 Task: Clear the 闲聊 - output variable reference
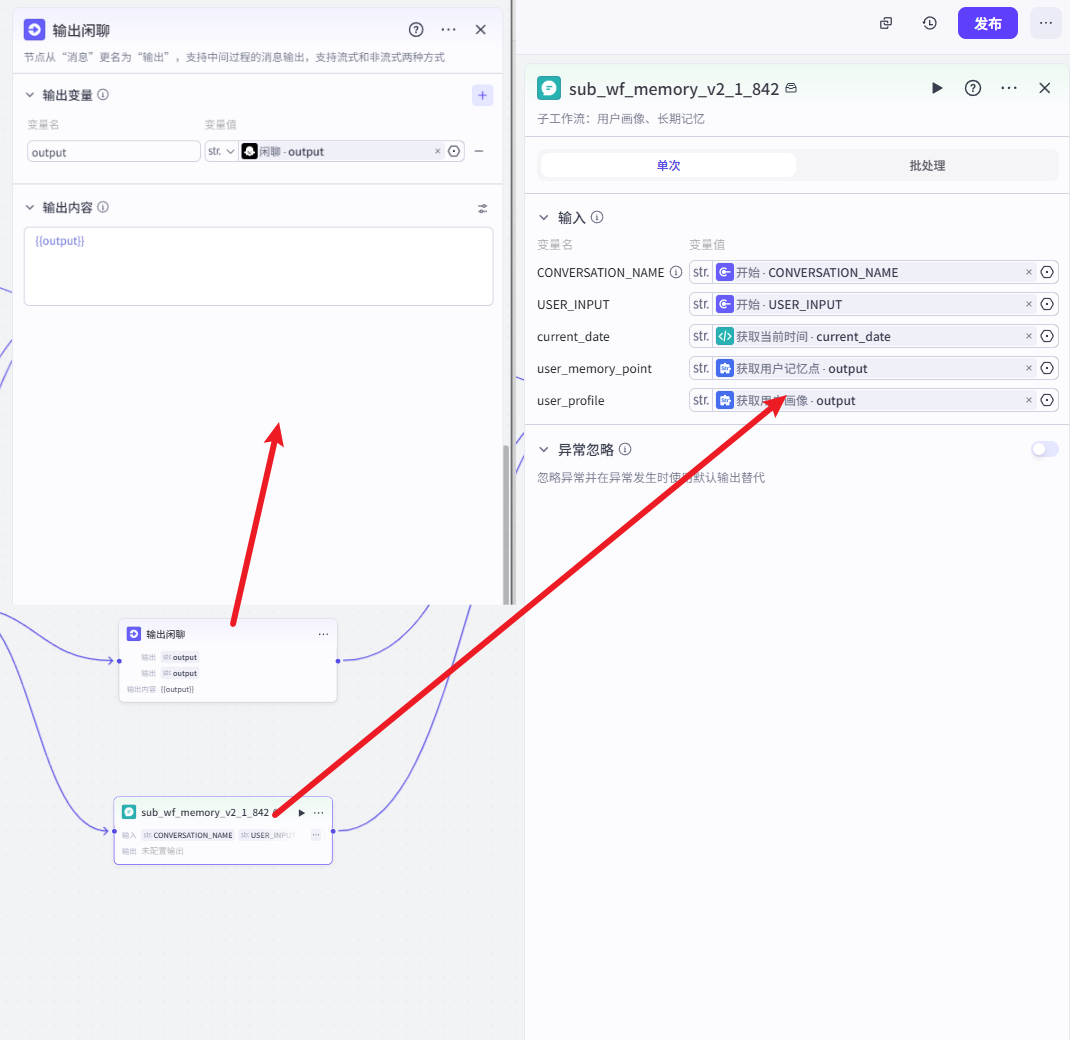tap(437, 151)
